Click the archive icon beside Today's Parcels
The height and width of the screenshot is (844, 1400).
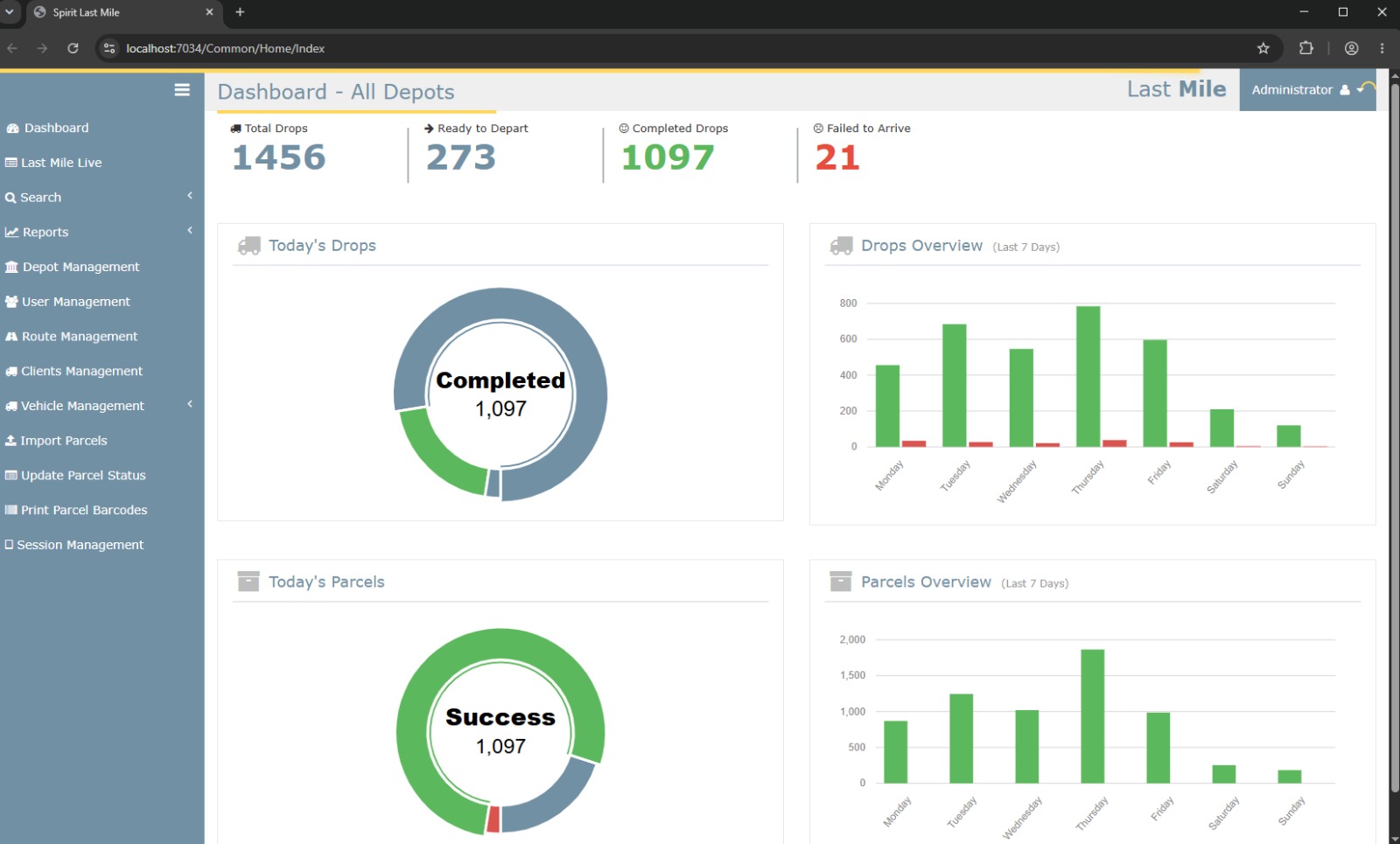coord(248,582)
